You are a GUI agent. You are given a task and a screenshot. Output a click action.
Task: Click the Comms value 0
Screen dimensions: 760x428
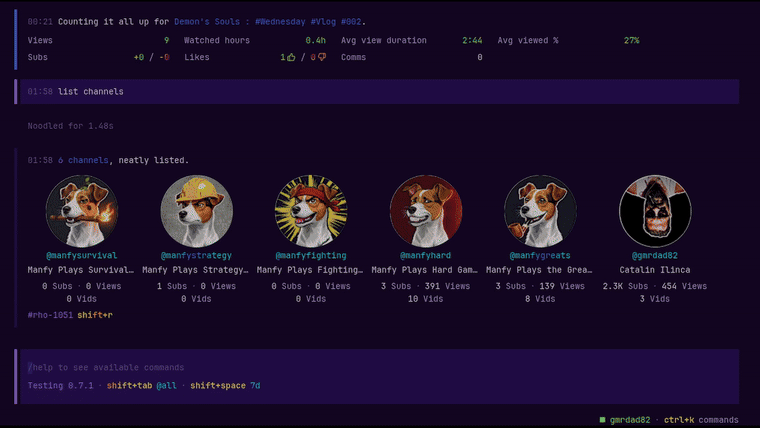click(480, 57)
